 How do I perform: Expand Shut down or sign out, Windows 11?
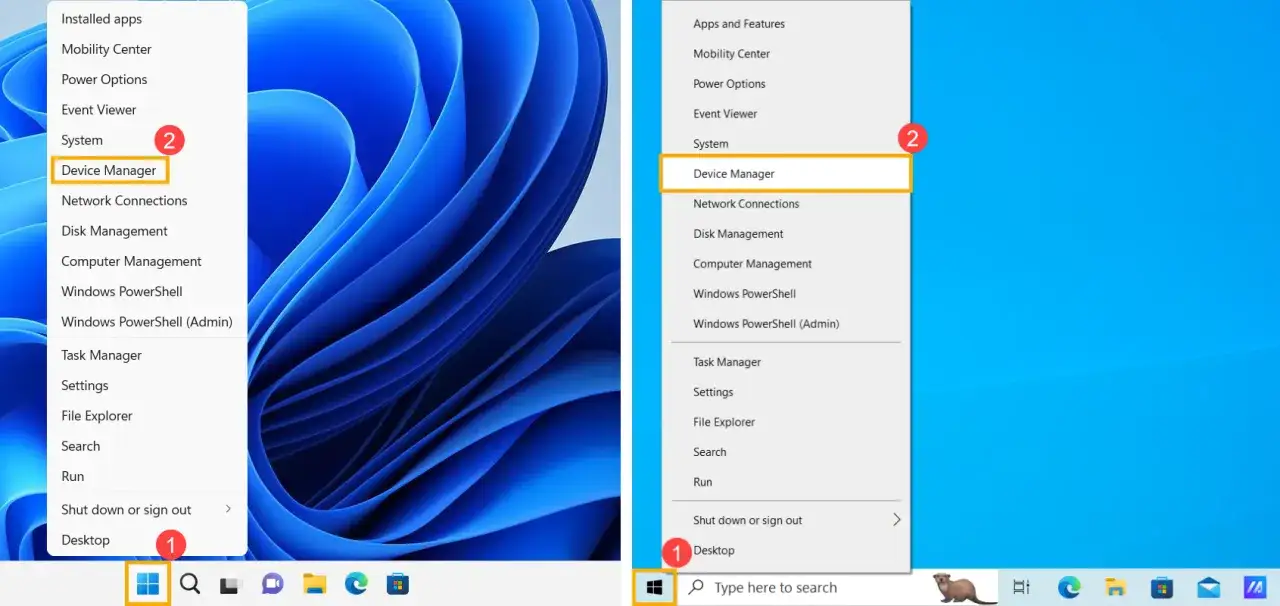(x=147, y=509)
